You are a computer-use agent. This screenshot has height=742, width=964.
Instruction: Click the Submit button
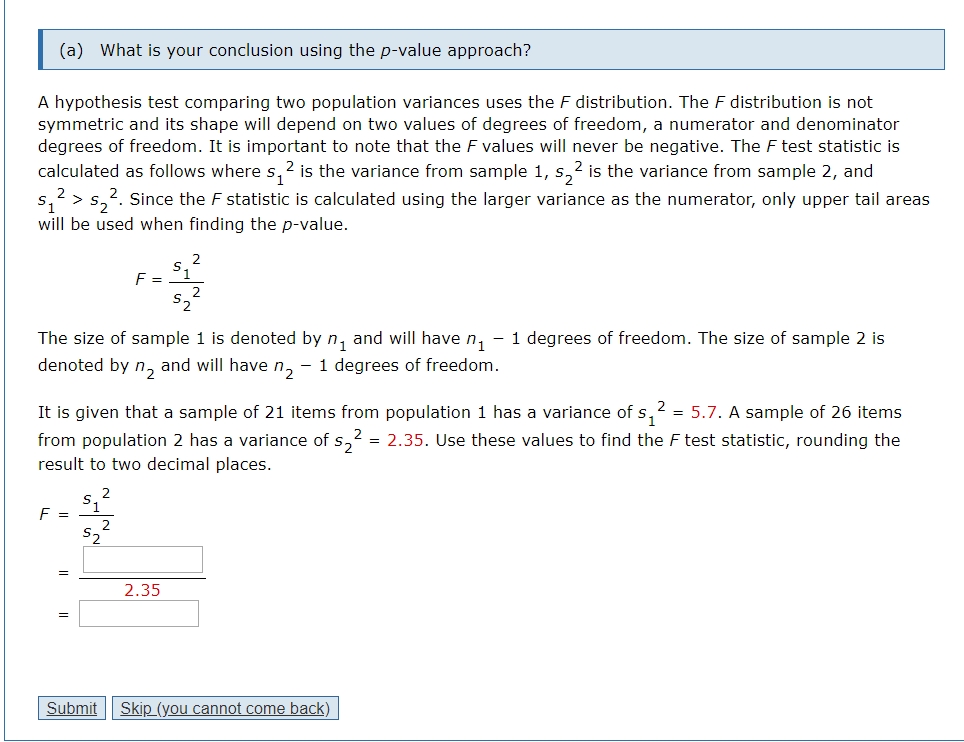point(70,707)
